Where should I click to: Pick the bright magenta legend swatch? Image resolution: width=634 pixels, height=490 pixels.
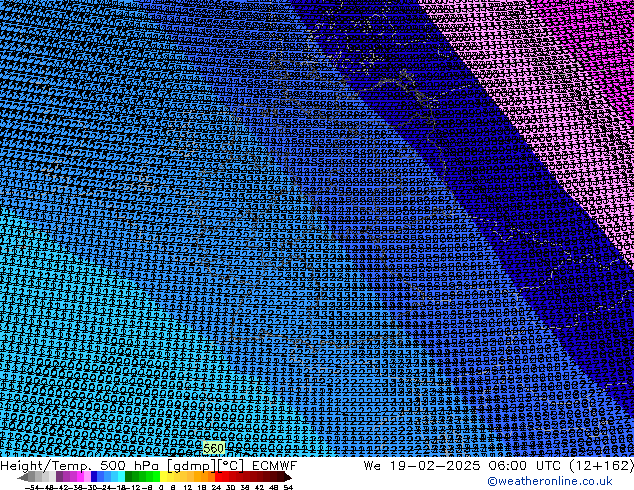point(80,477)
